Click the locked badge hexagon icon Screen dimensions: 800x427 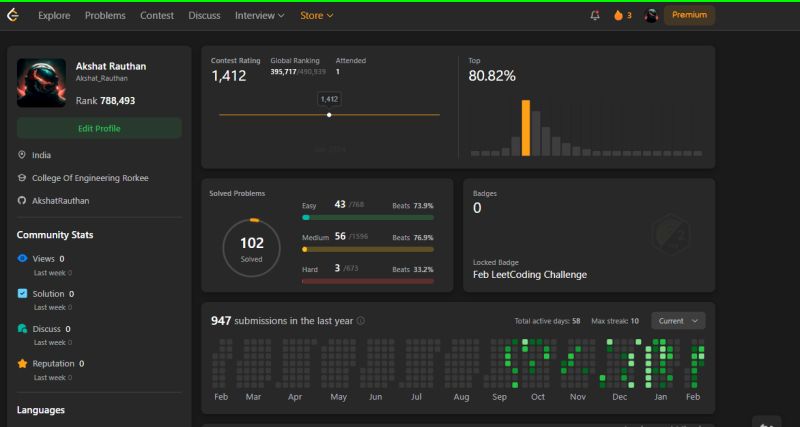click(670, 234)
